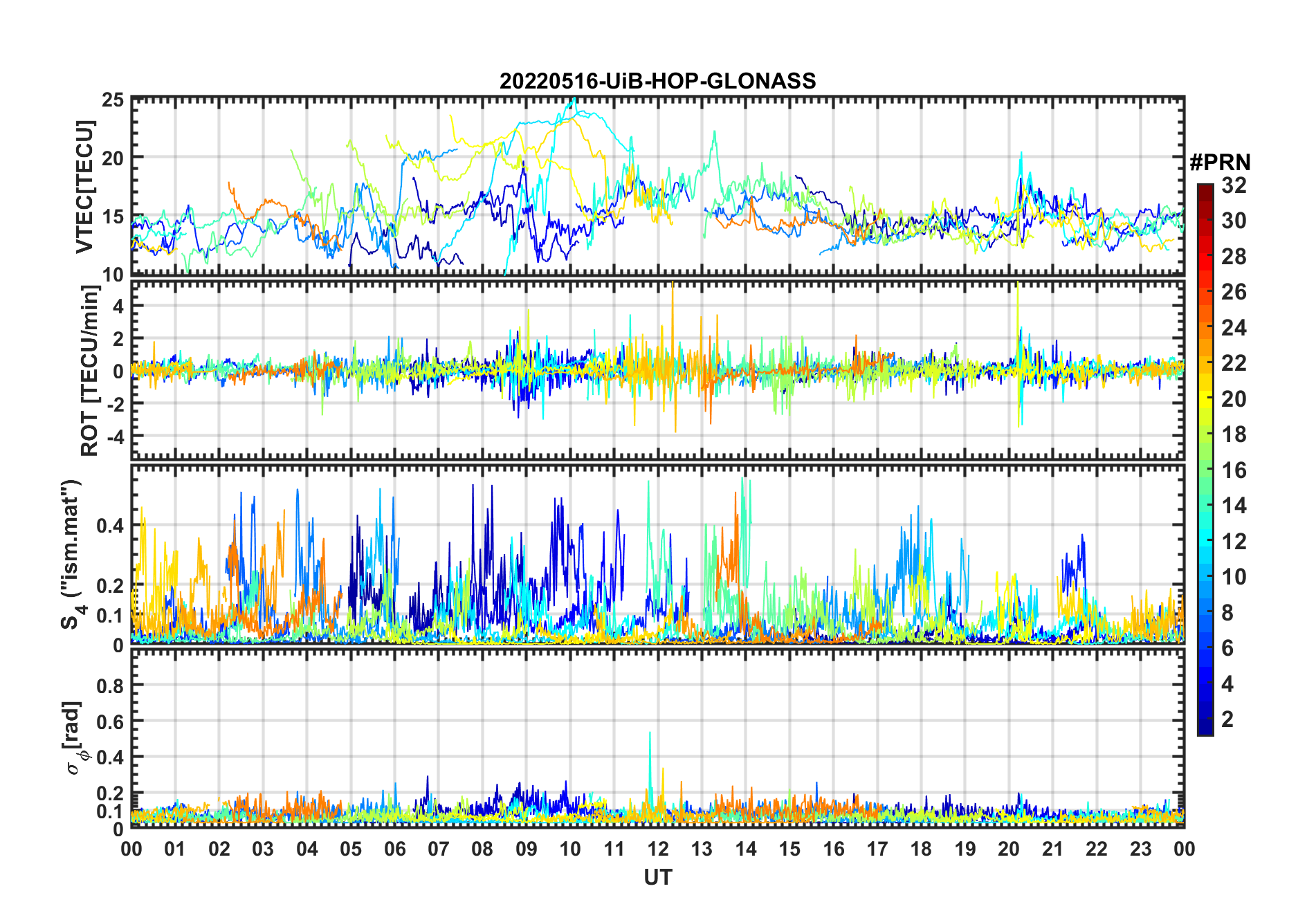Select colorbar tick label 32
Image resolution: width=1316 pixels, height=920 pixels.
tap(1234, 185)
